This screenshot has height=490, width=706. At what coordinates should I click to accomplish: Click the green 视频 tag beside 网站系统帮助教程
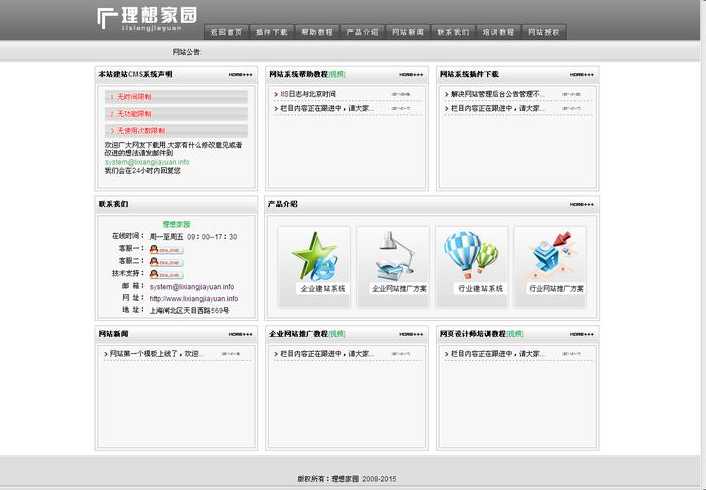point(337,74)
